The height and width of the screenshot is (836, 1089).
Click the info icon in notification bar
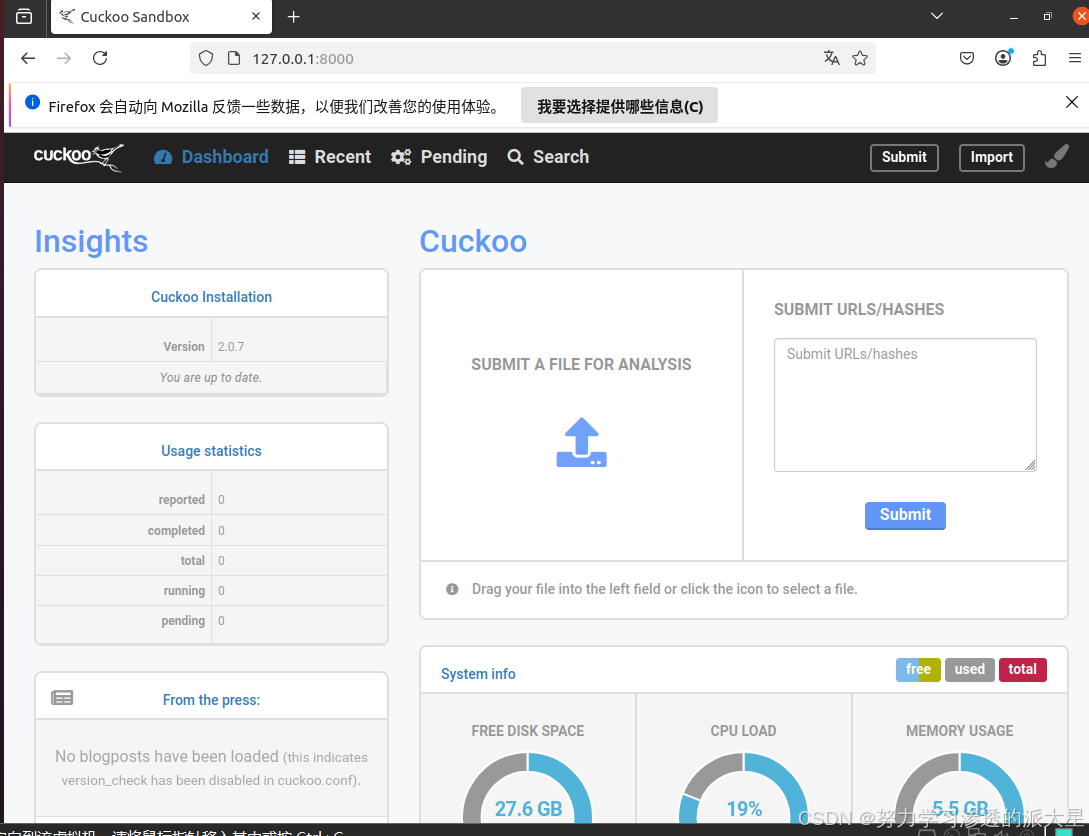tap(32, 102)
